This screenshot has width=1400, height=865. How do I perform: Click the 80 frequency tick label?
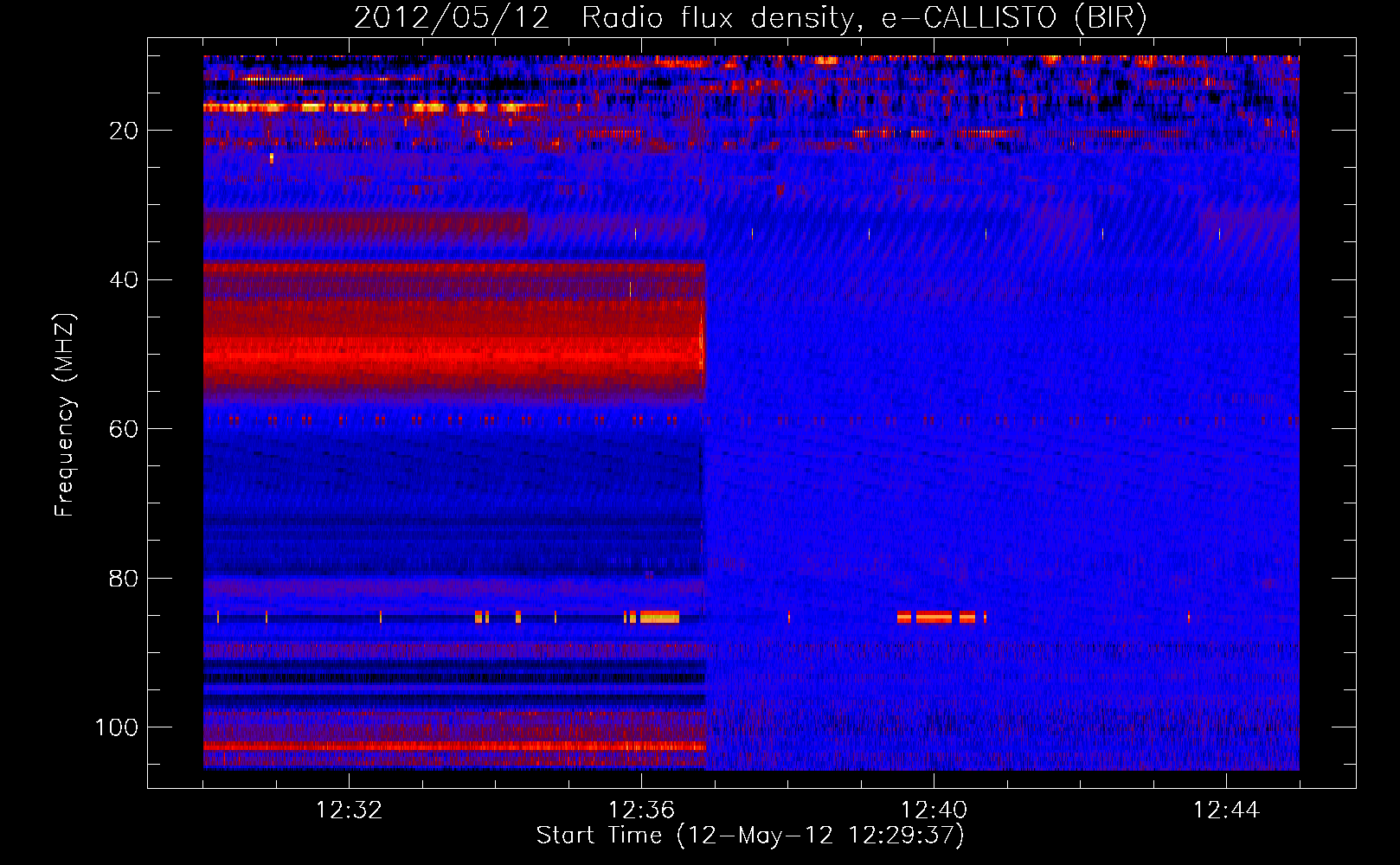pos(125,578)
